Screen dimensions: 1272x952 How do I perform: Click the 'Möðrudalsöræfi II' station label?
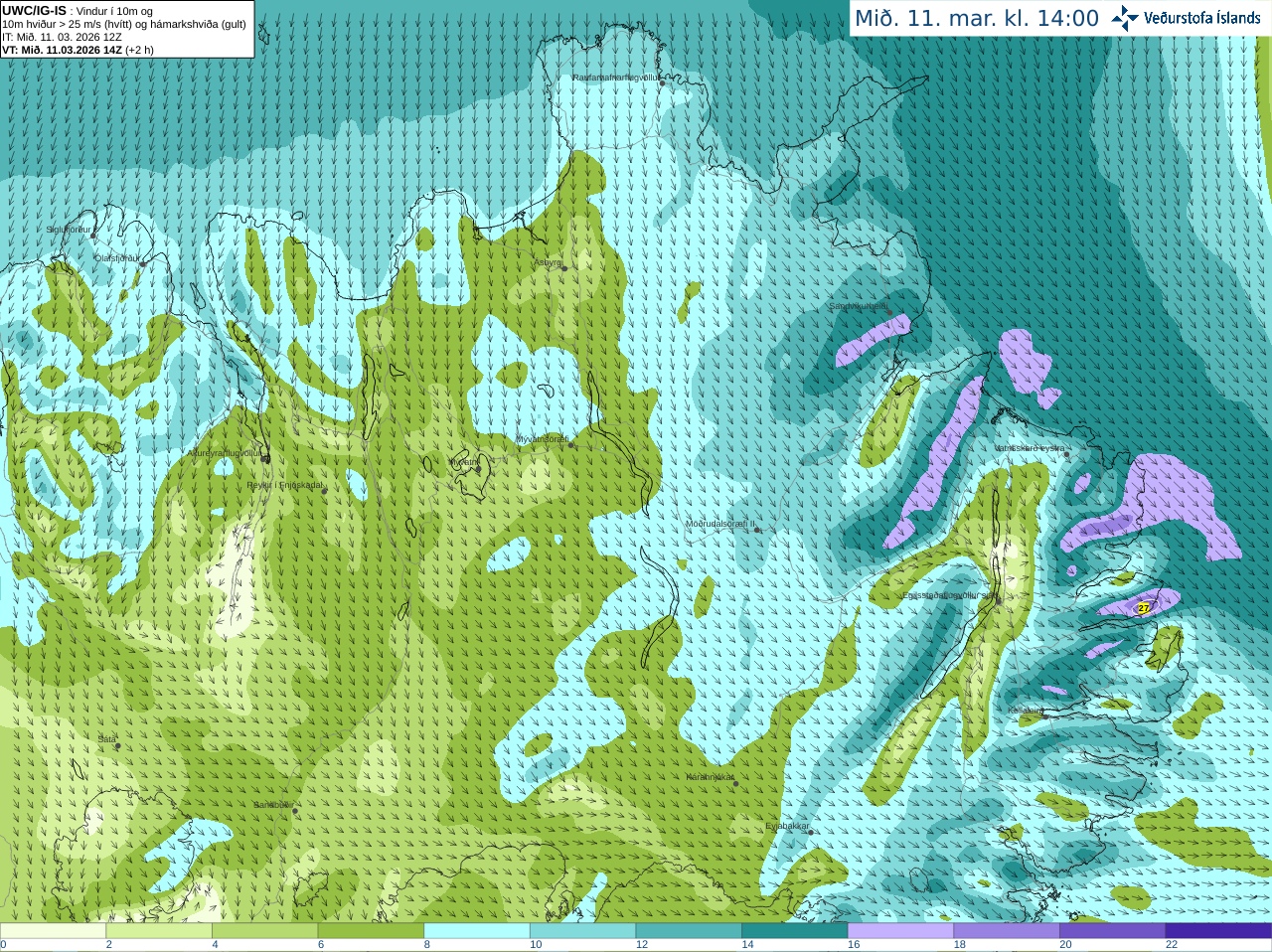[720, 524]
